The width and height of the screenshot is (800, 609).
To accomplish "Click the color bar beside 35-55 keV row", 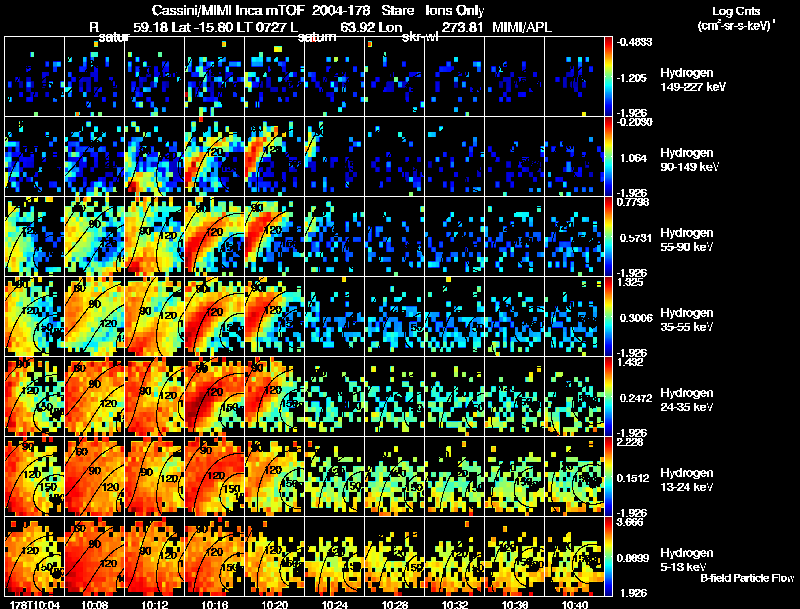I will point(608,316).
